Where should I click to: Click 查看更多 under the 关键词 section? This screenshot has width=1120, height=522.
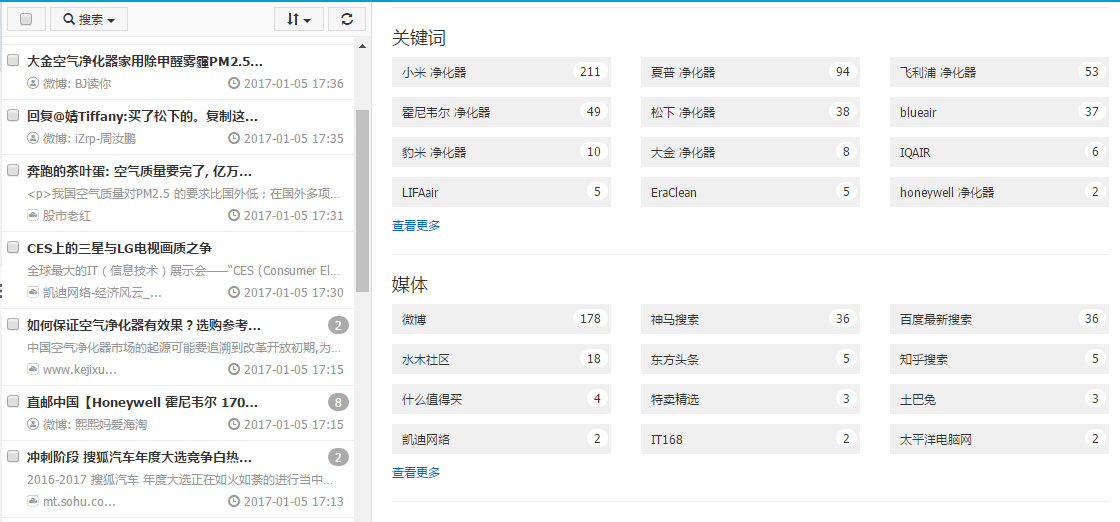(416, 226)
